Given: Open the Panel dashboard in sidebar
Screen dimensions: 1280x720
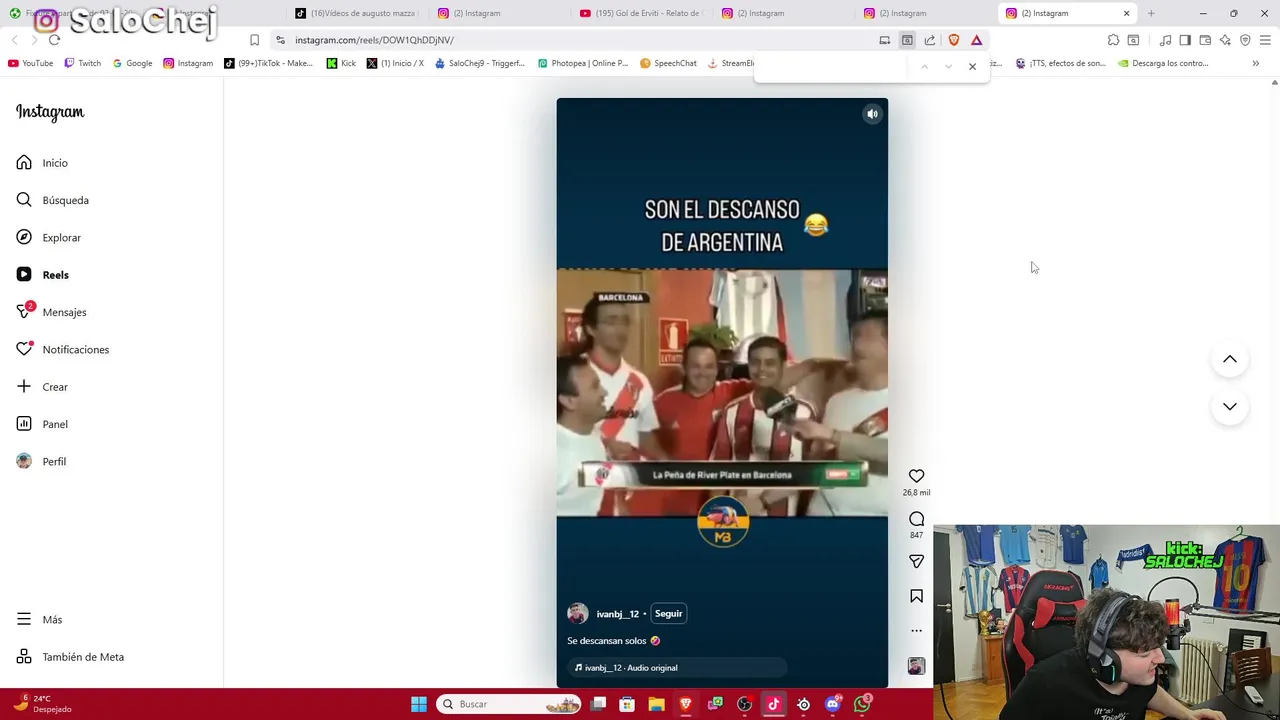Looking at the screenshot, I should tap(42, 424).
